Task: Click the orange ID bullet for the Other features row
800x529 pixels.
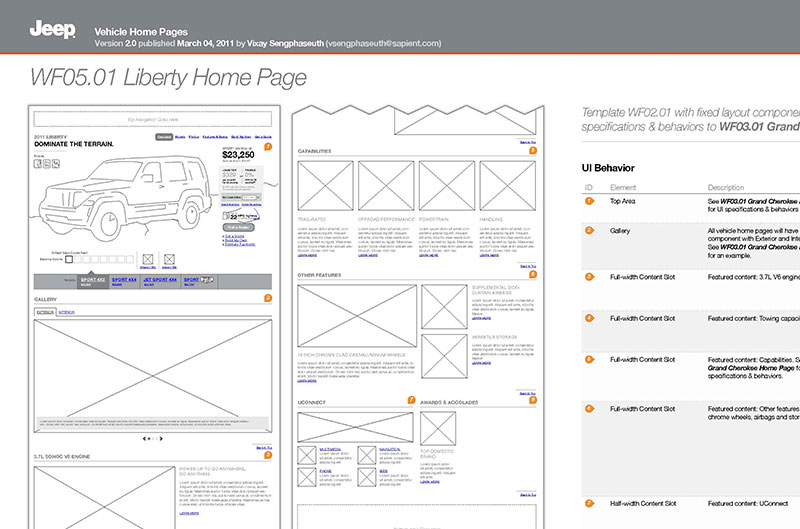Action: (589, 409)
